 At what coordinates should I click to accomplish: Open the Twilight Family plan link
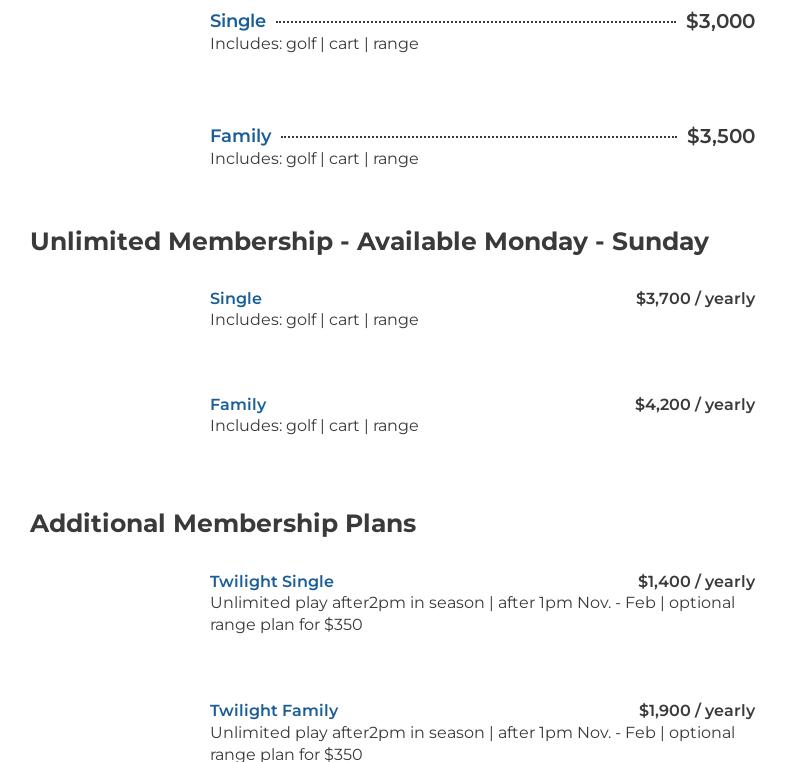(x=274, y=710)
